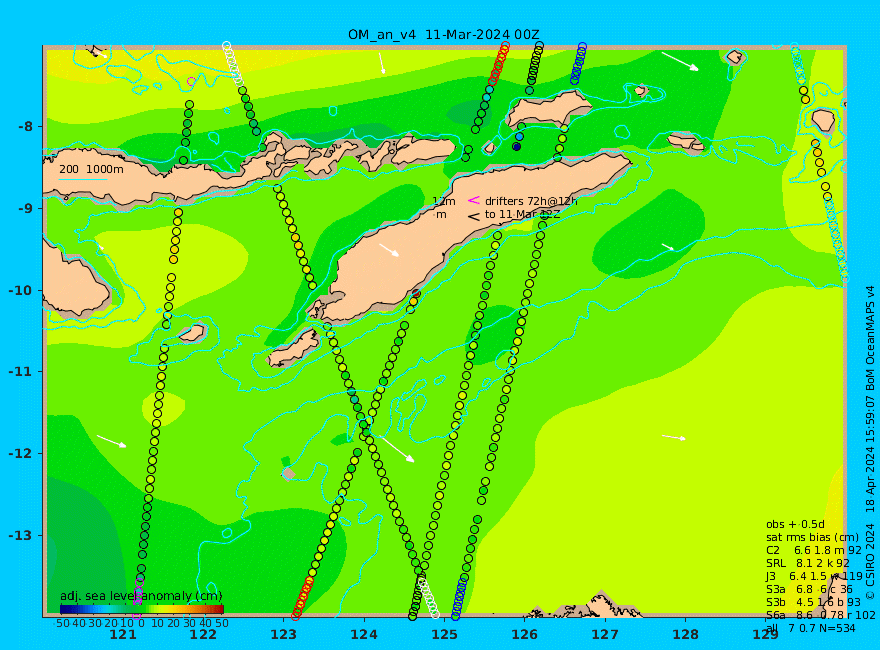Click the cyan depth contour legend line

83,180
